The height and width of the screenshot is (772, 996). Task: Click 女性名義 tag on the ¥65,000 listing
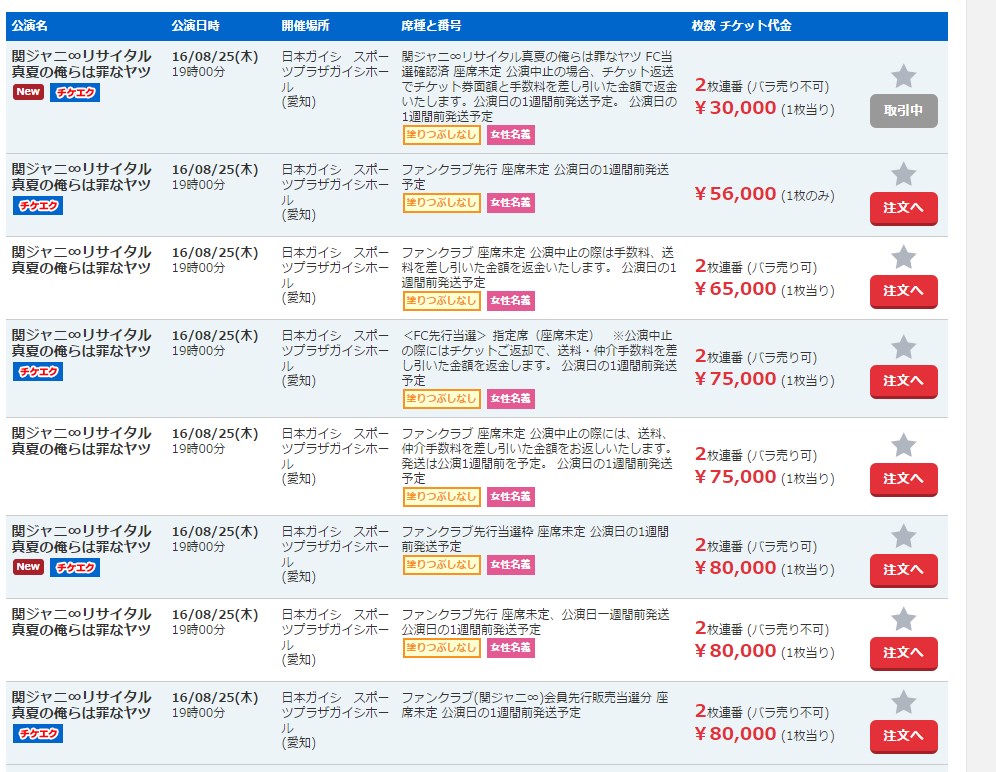click(511, 301)
